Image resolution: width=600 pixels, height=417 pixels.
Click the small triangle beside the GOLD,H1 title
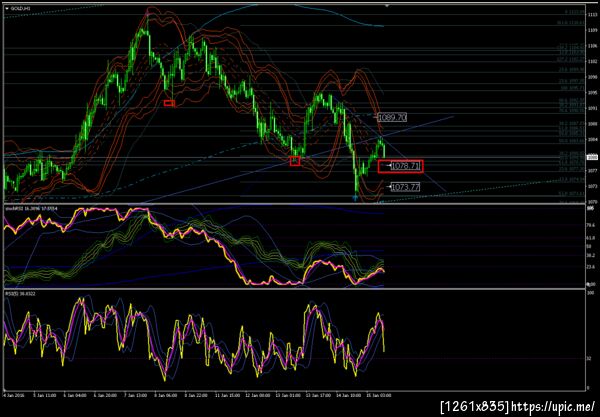coord(7,8)
